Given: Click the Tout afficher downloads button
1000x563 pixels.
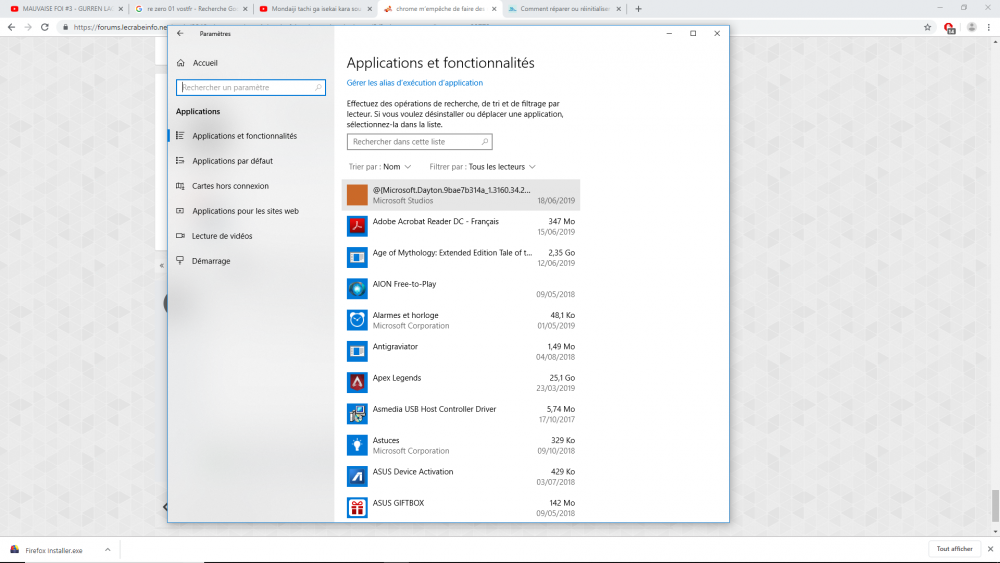Looking at the screenshot, I should (954, 549).
